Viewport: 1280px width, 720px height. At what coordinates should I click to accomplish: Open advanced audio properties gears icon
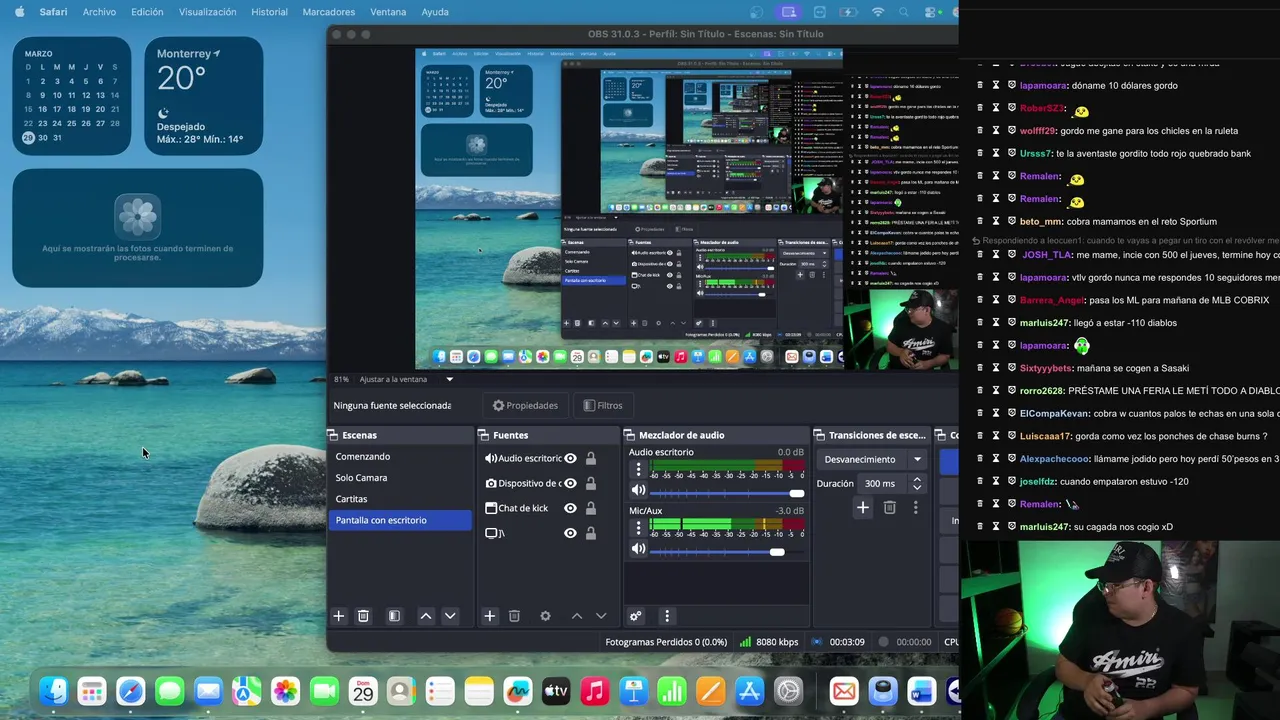[635, 616]
